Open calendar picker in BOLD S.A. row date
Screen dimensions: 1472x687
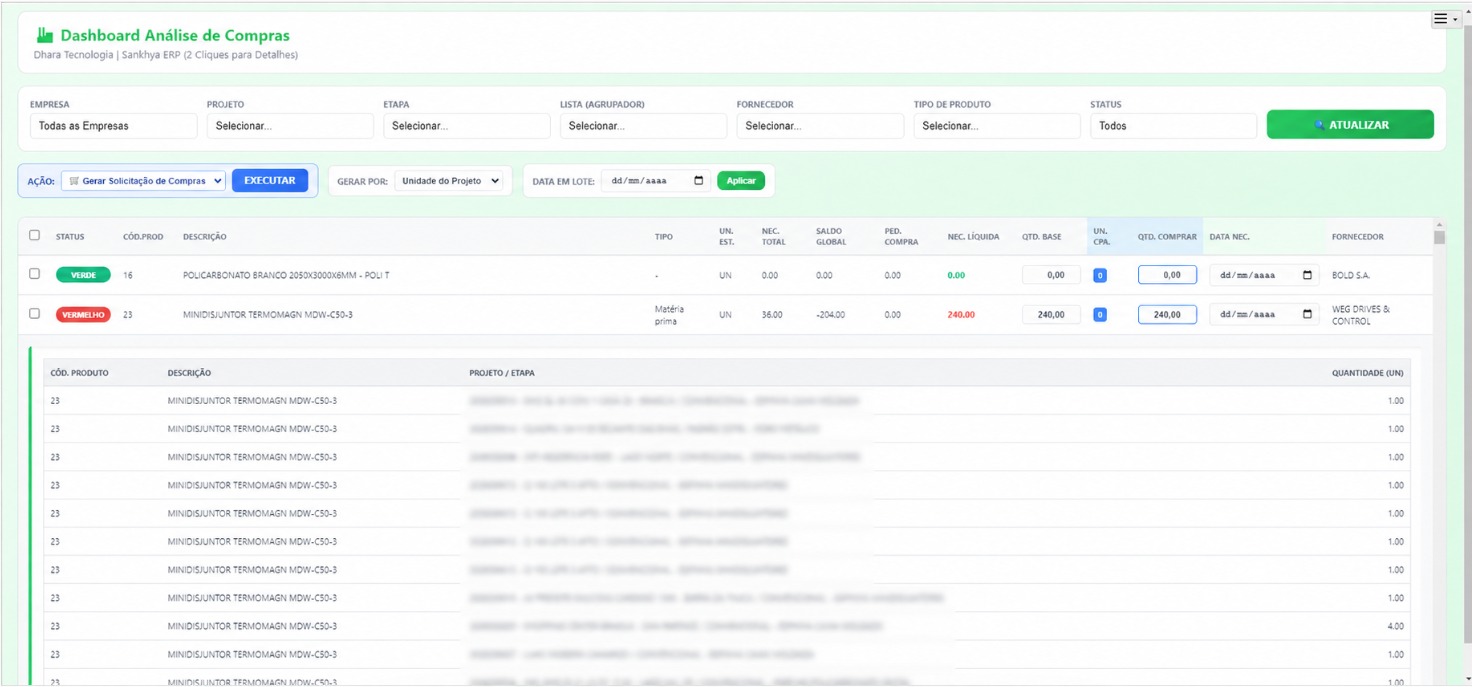[1307, 275]
